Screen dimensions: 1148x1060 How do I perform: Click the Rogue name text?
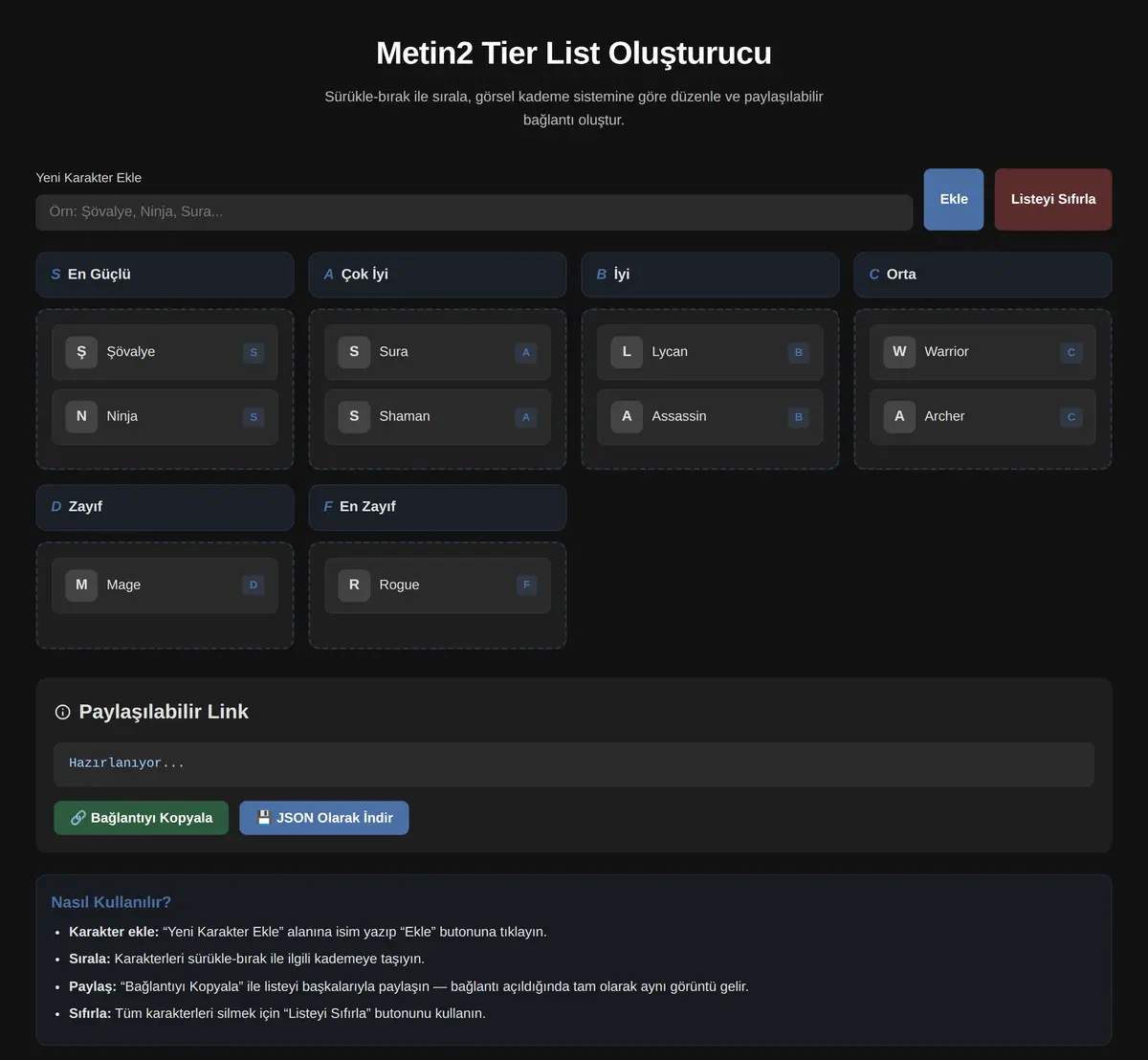pos(399,585)
